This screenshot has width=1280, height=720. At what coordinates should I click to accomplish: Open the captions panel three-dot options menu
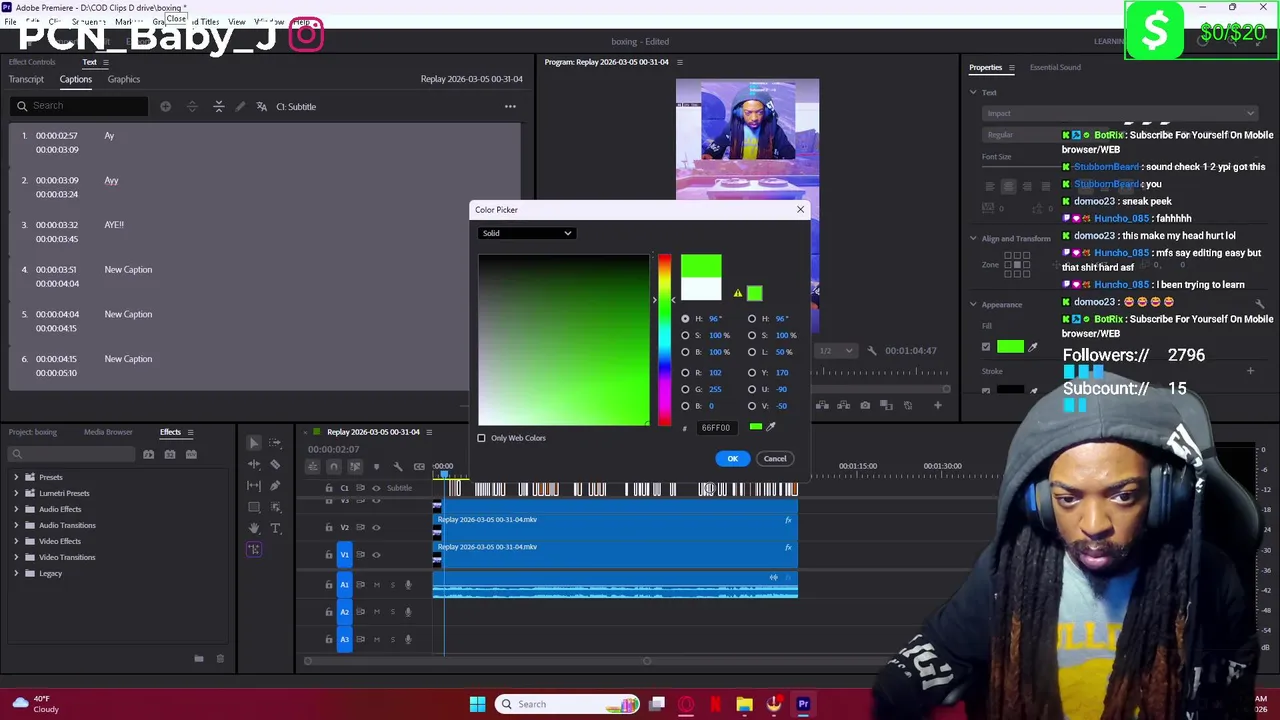click(510, 106)
